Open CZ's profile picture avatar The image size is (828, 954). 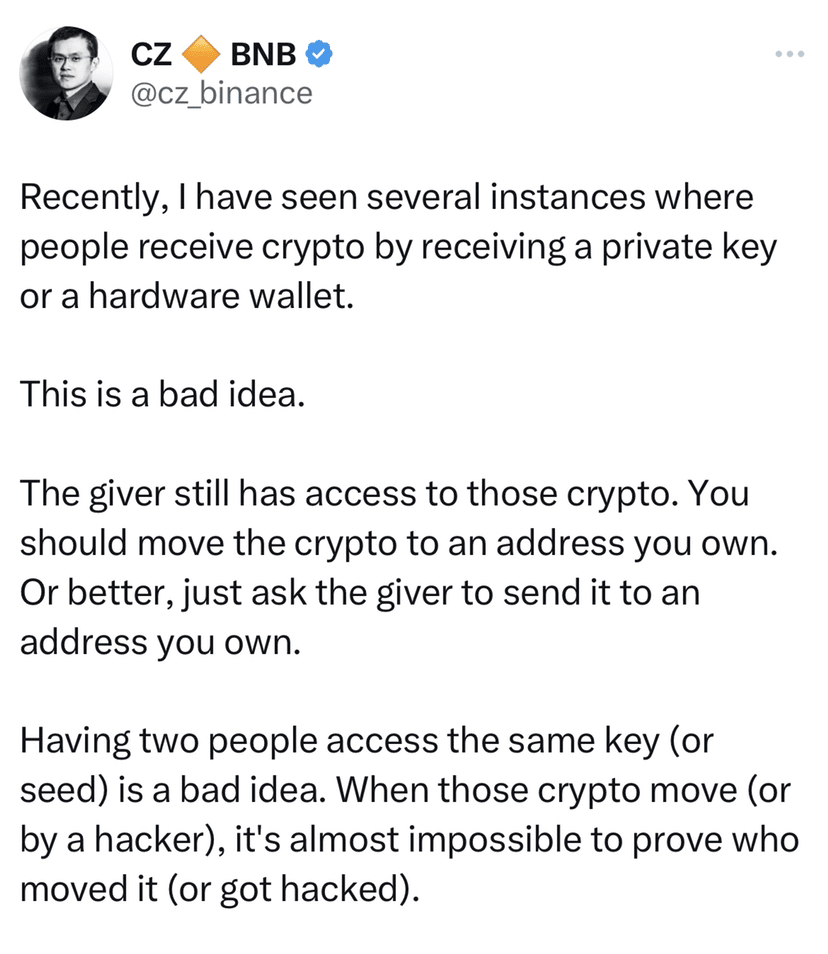(x=66, y=73)
